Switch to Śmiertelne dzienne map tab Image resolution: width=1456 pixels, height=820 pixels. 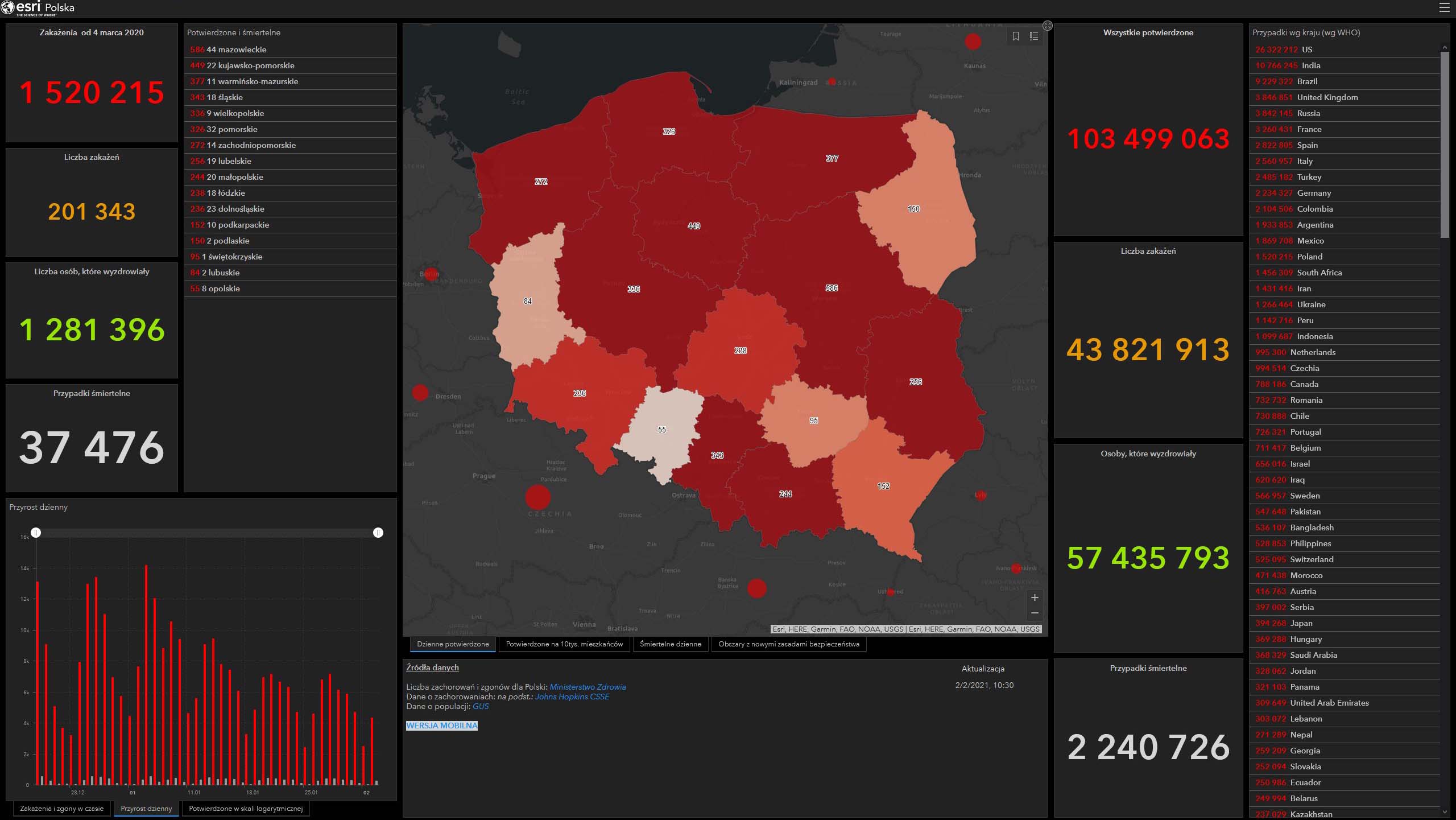[670, 644]
